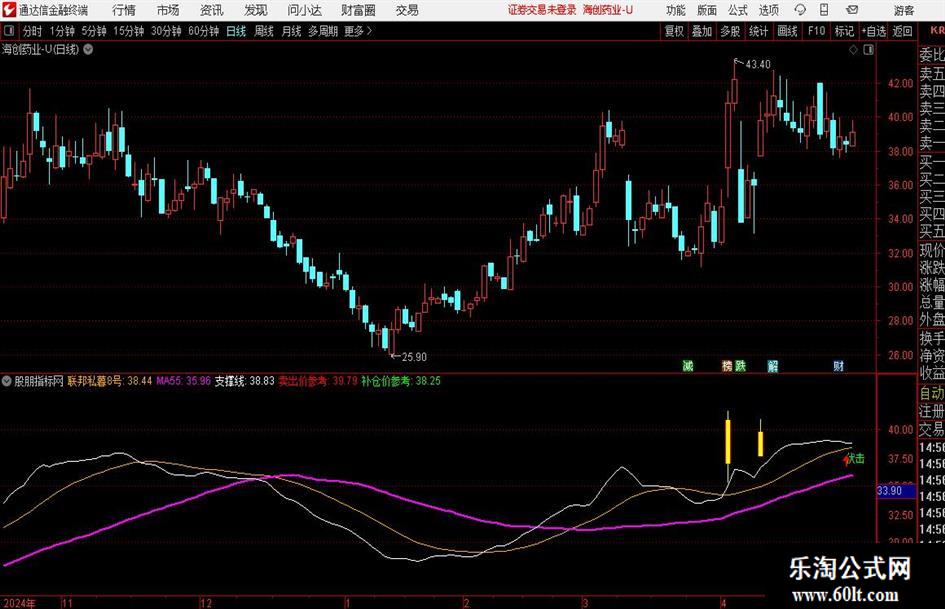Image resolution: width=945 pixels, height=609 pixels.
Task: Open the 资讯 menu
Action: pyautogui.click(x=212, y=10)
